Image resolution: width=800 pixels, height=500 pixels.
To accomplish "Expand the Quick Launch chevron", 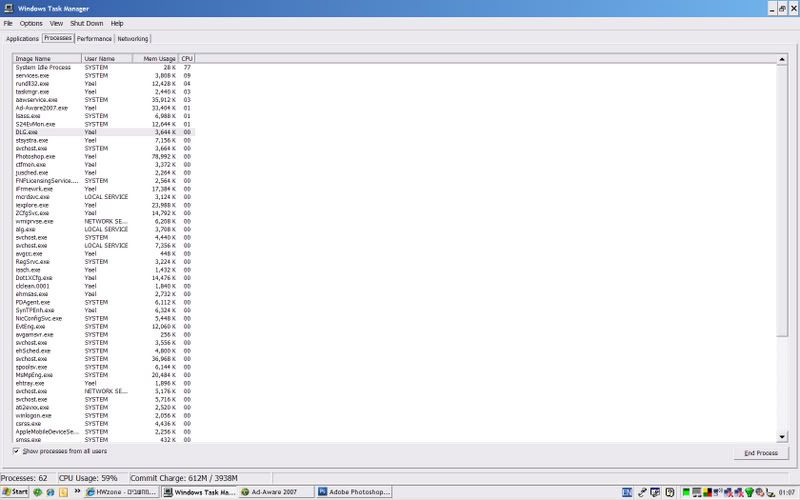I will [x=78, y=492].
